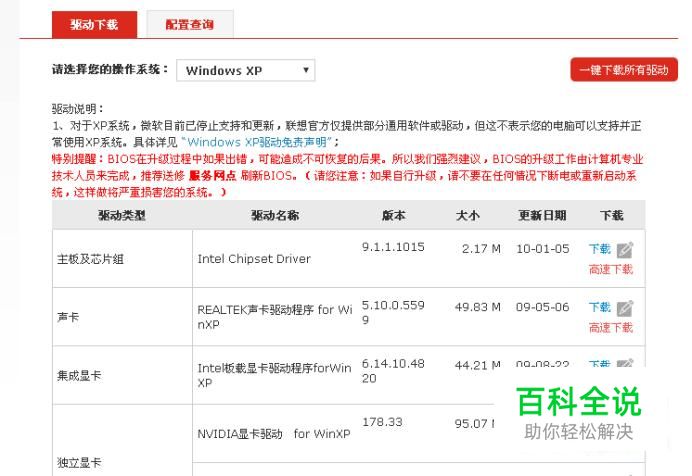Viewport: 692px width, 476px height.
Task: Click the edit icon in the Intel Chipset Driver row
Action: 624,250
